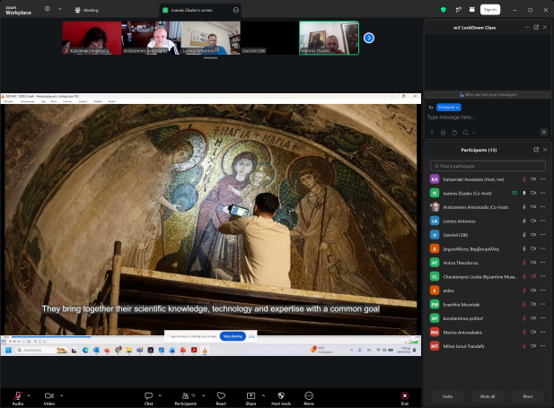The height and width of the screenshot is (408, 554).
Task: Click the Mute all button
Action: pos(487,396)
